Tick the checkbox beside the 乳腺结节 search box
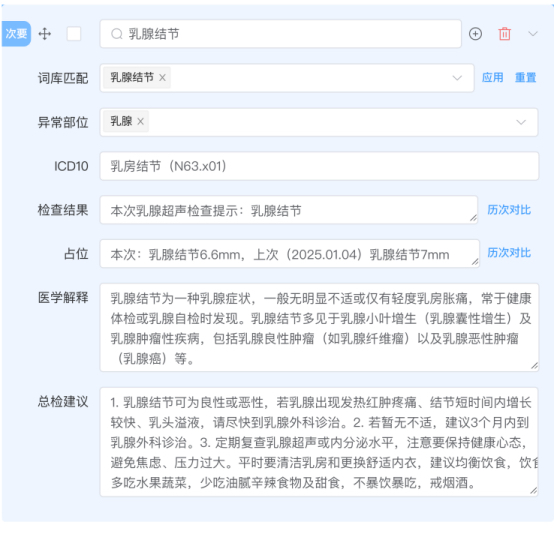The height and width of the screenshot is (540, 554). pyautogui.click(x=74, y=34)
